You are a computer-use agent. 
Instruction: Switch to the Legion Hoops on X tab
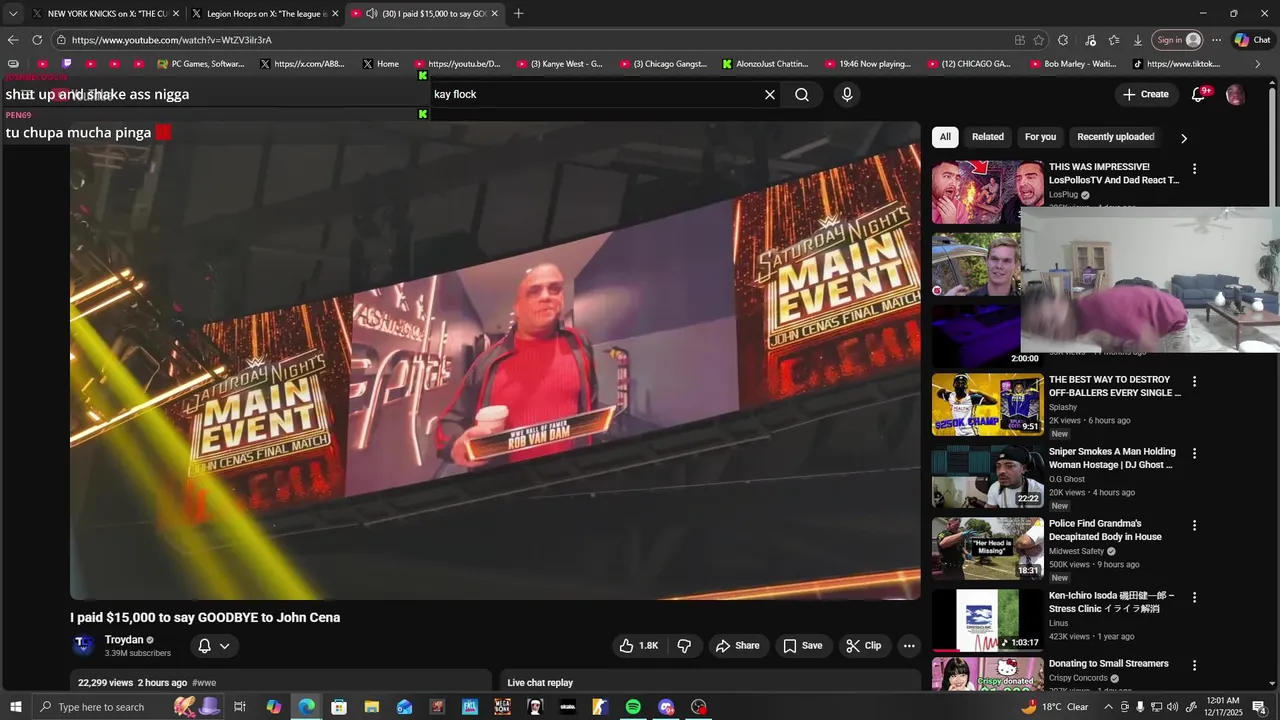coord(264,13)
